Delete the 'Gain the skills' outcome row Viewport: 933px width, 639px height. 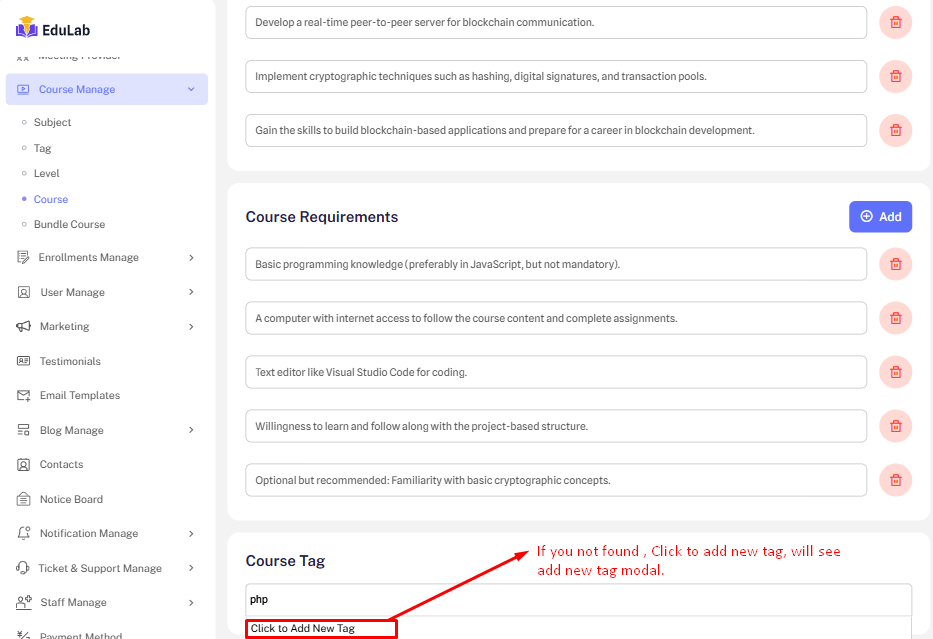[895, 130]
